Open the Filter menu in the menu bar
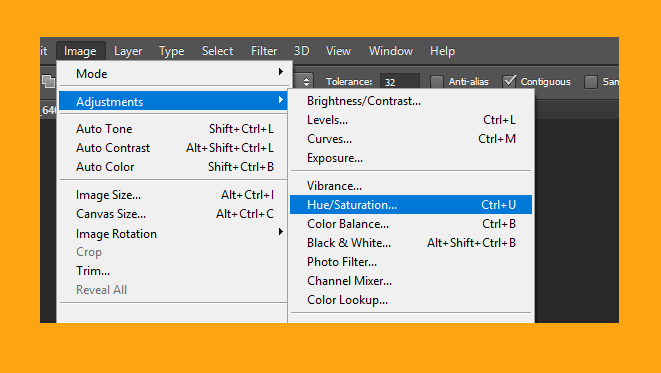Screen dimensions: 661x373 coord(264,51)
